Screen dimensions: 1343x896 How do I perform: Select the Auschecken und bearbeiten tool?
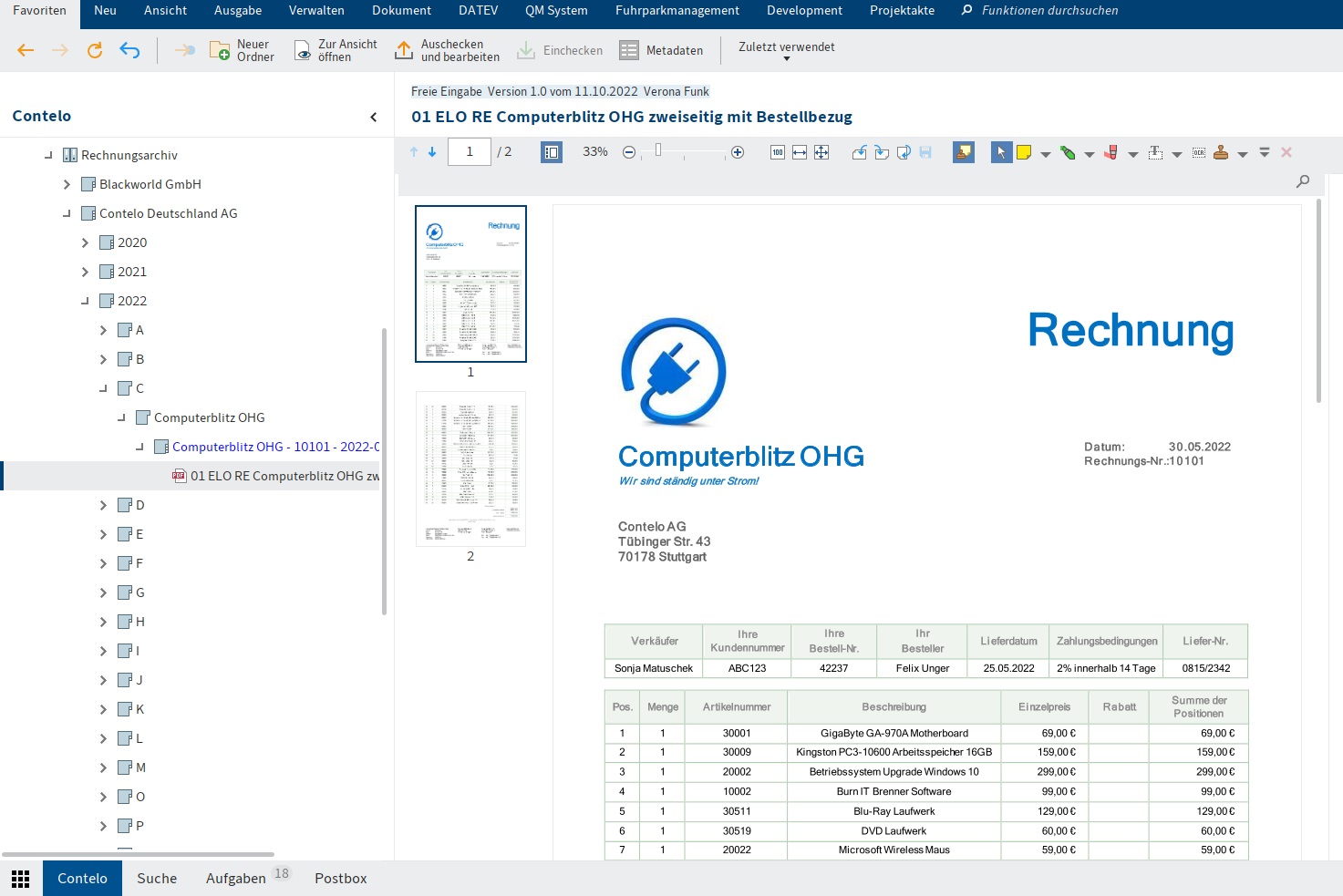pyautogui.click(x=446, y=50)
